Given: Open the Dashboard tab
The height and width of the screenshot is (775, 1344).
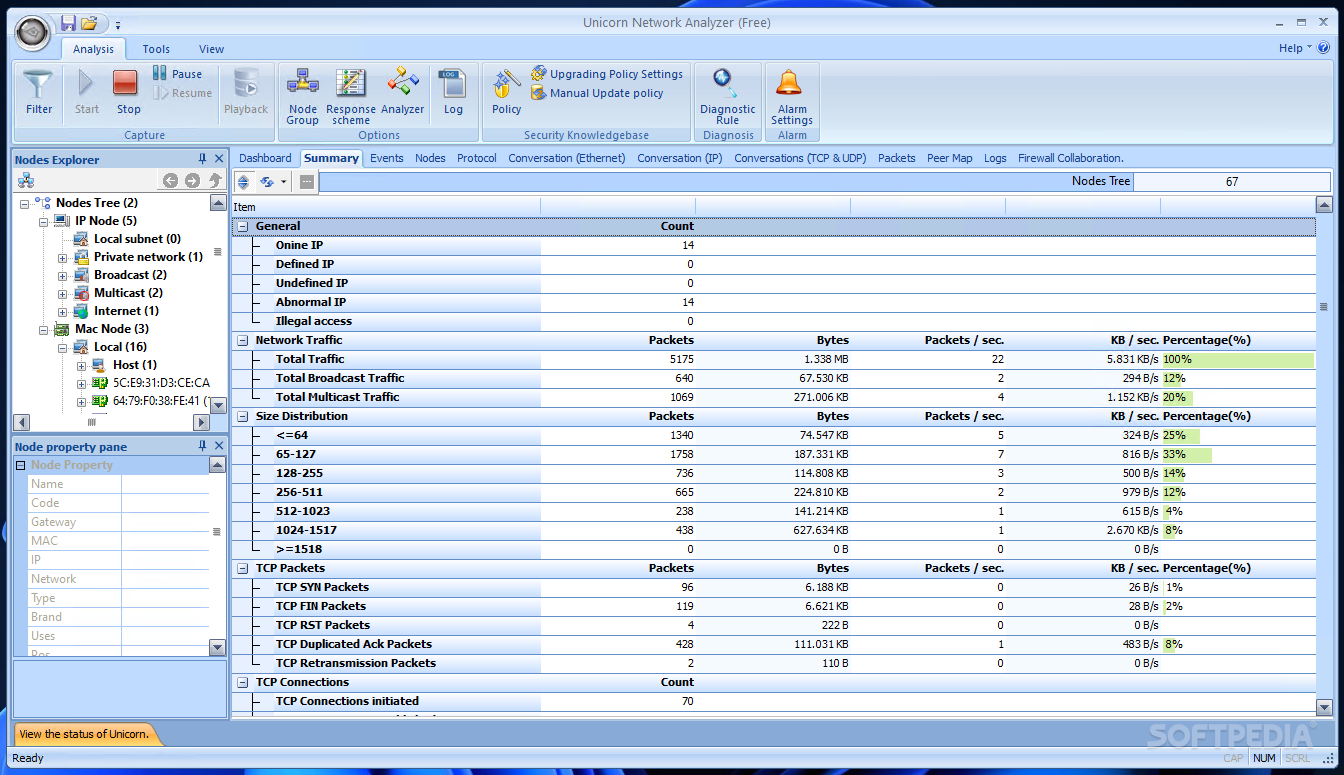Looking at the screenshot, I should tap(265, 158).
